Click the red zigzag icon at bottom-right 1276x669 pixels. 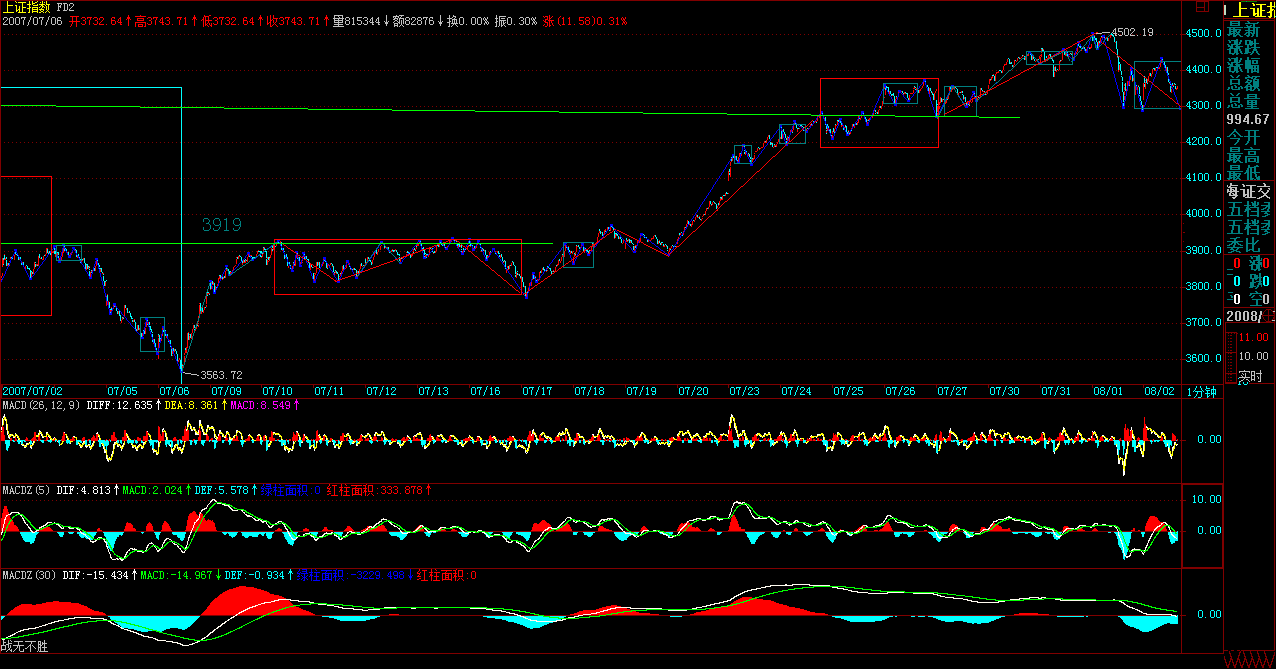(x=1250, y=660)
